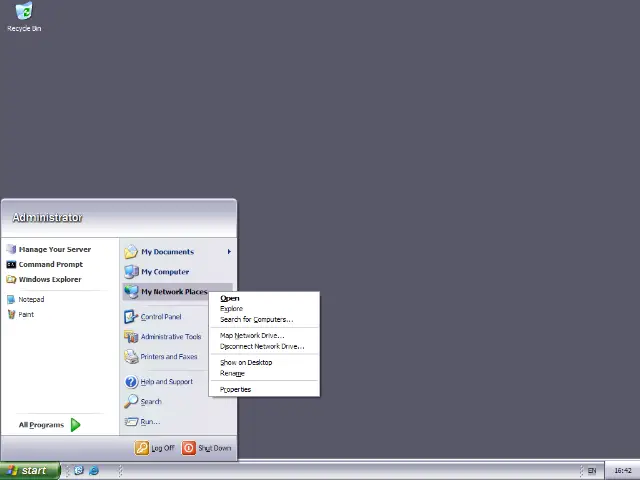Expand All Programs with the green arrow
The width and height of the screenshot is (640, 480).
coord(76,425)
